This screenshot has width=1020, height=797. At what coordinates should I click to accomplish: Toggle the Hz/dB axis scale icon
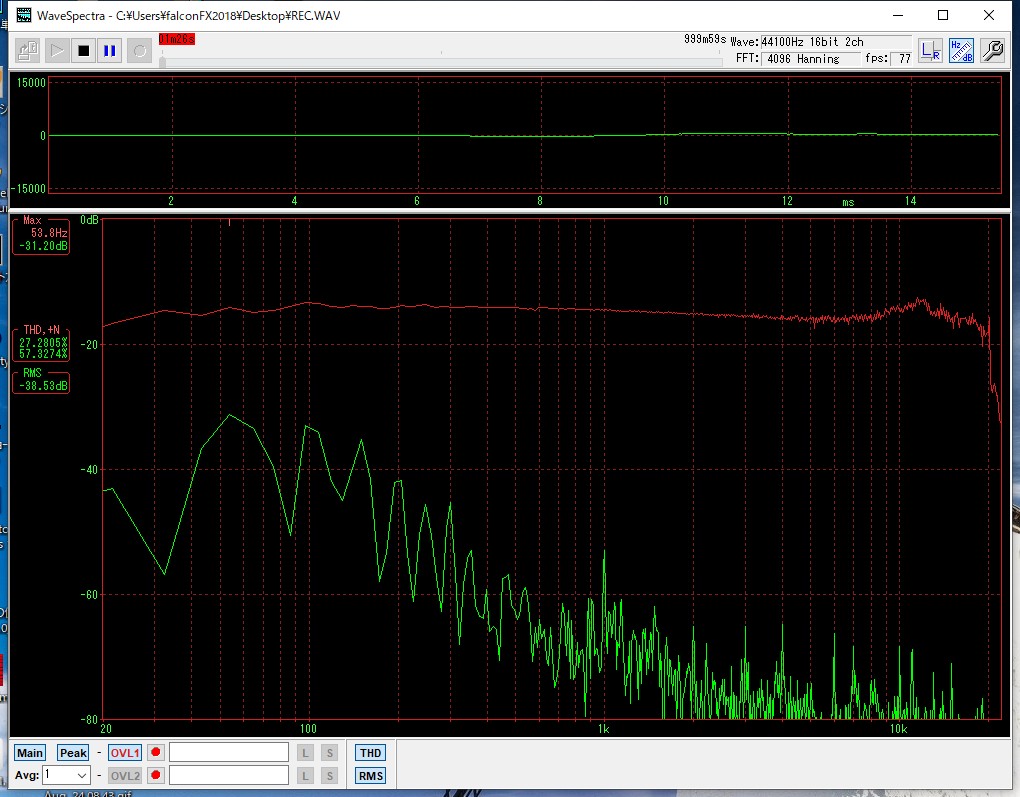click(x=961, y=50)
